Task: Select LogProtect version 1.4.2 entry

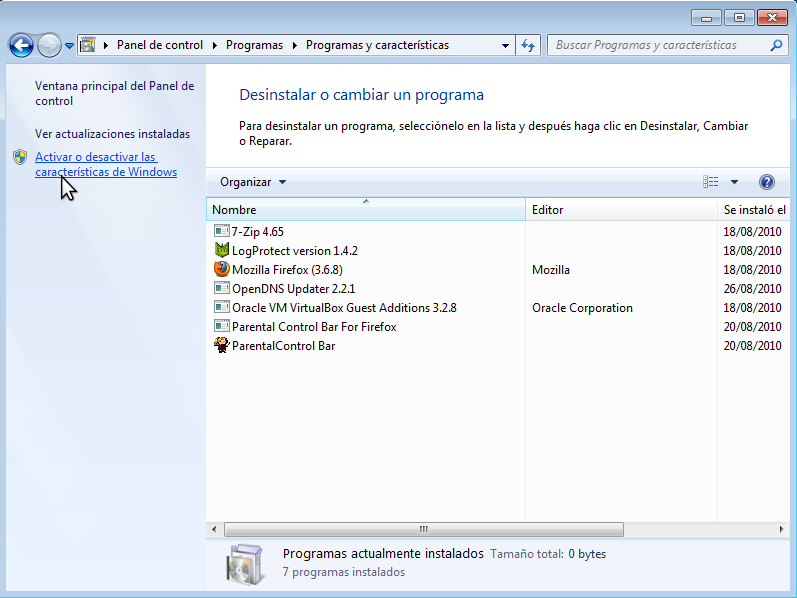Action: (x=295, y=251)
